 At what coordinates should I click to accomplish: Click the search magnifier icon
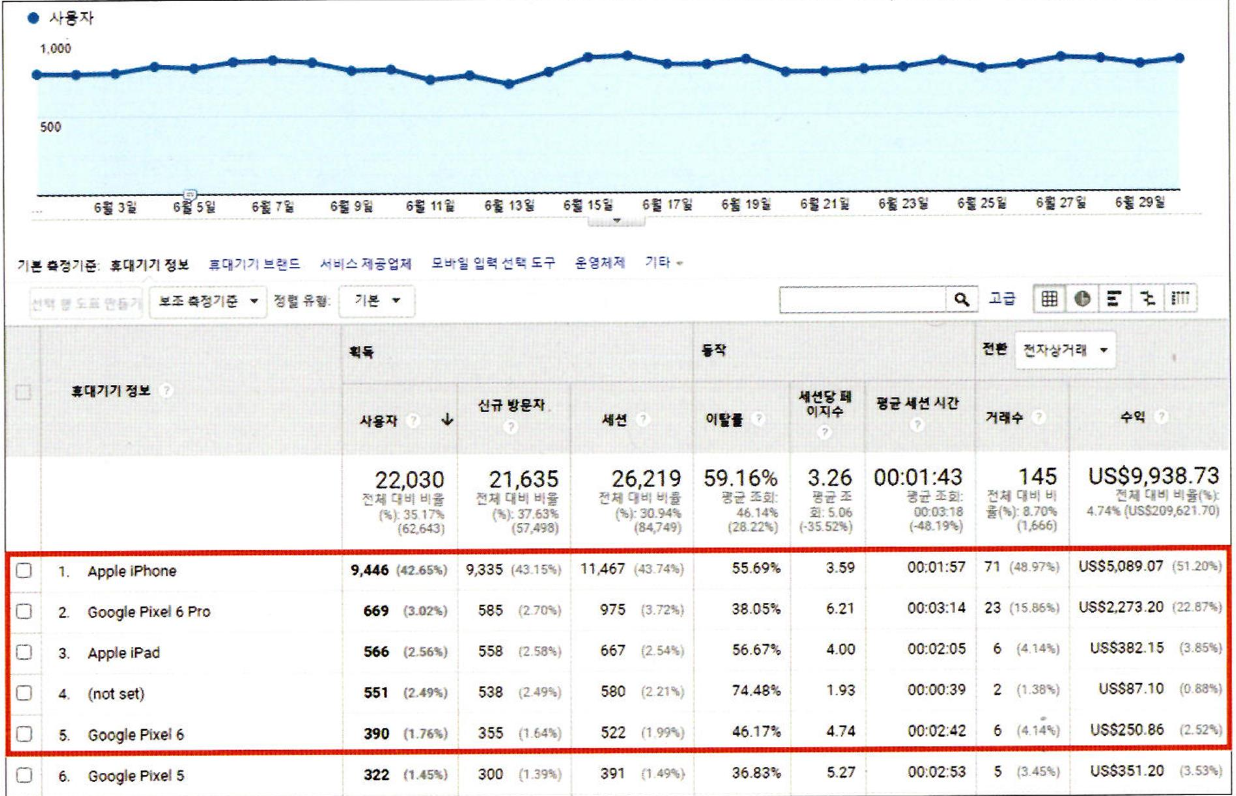(962, 299)
